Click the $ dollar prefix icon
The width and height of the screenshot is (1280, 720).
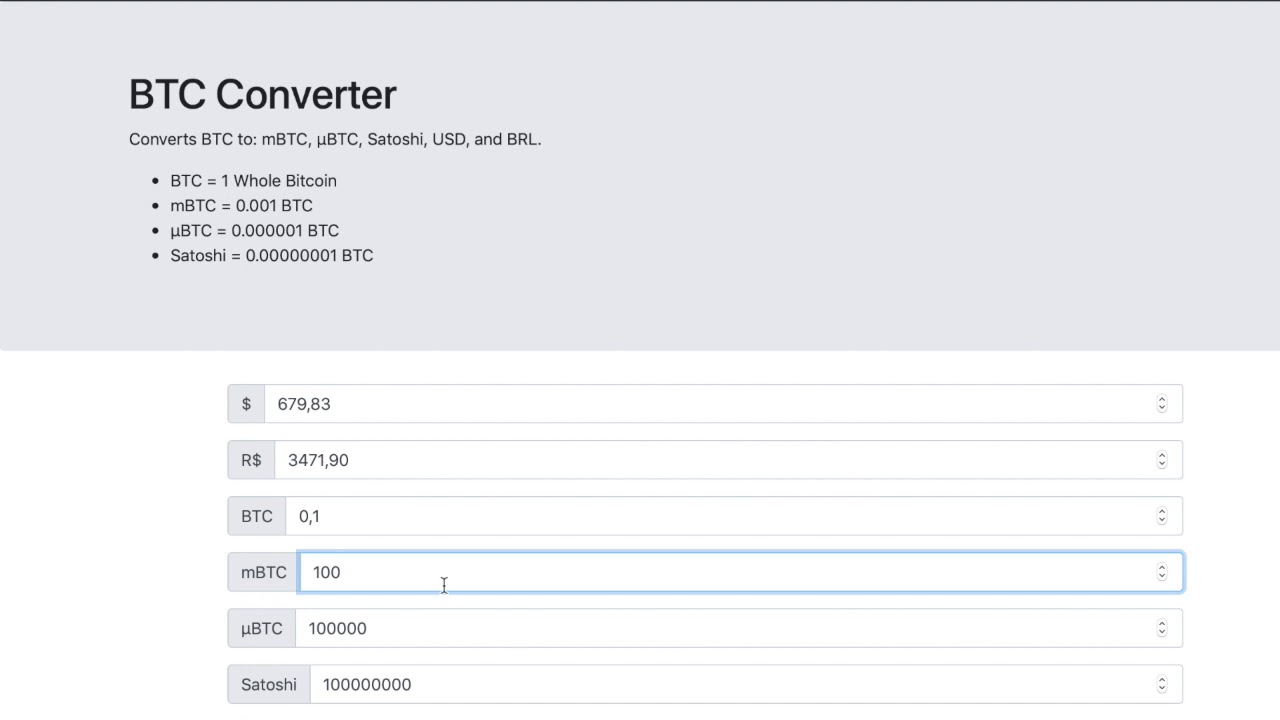coord(246,404)
